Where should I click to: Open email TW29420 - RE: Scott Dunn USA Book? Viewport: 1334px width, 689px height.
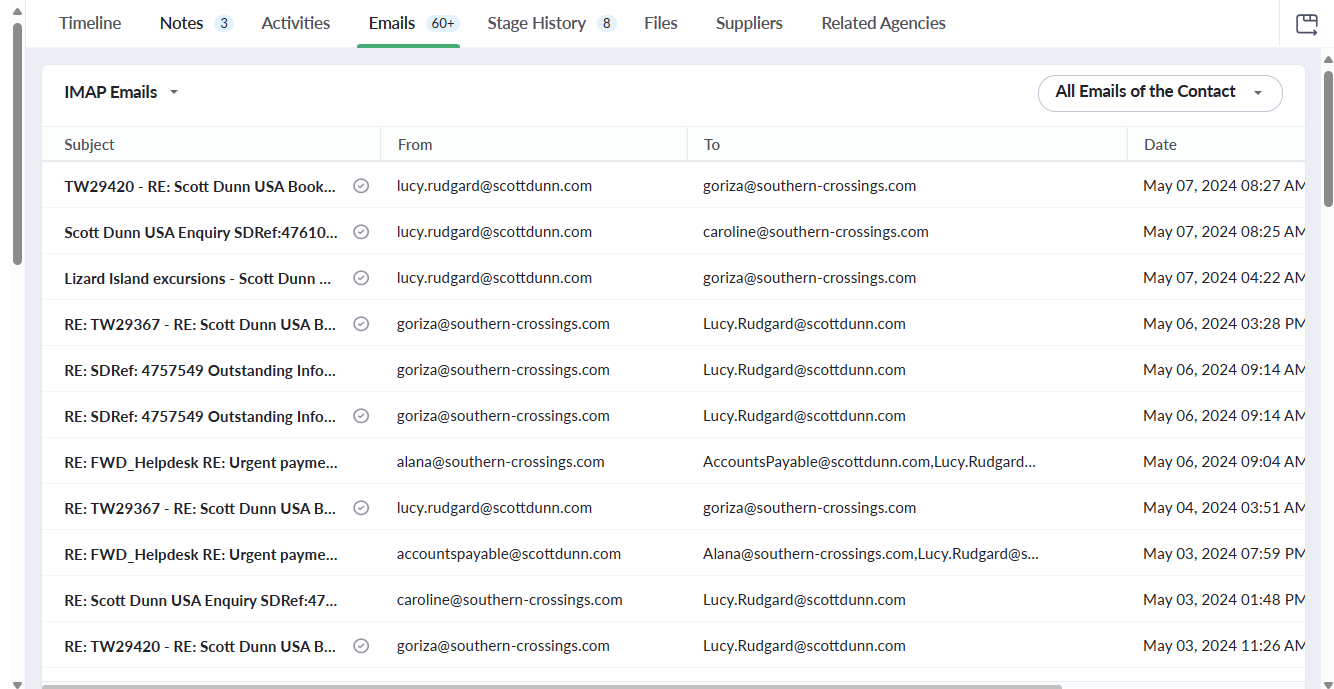(200, 186)
